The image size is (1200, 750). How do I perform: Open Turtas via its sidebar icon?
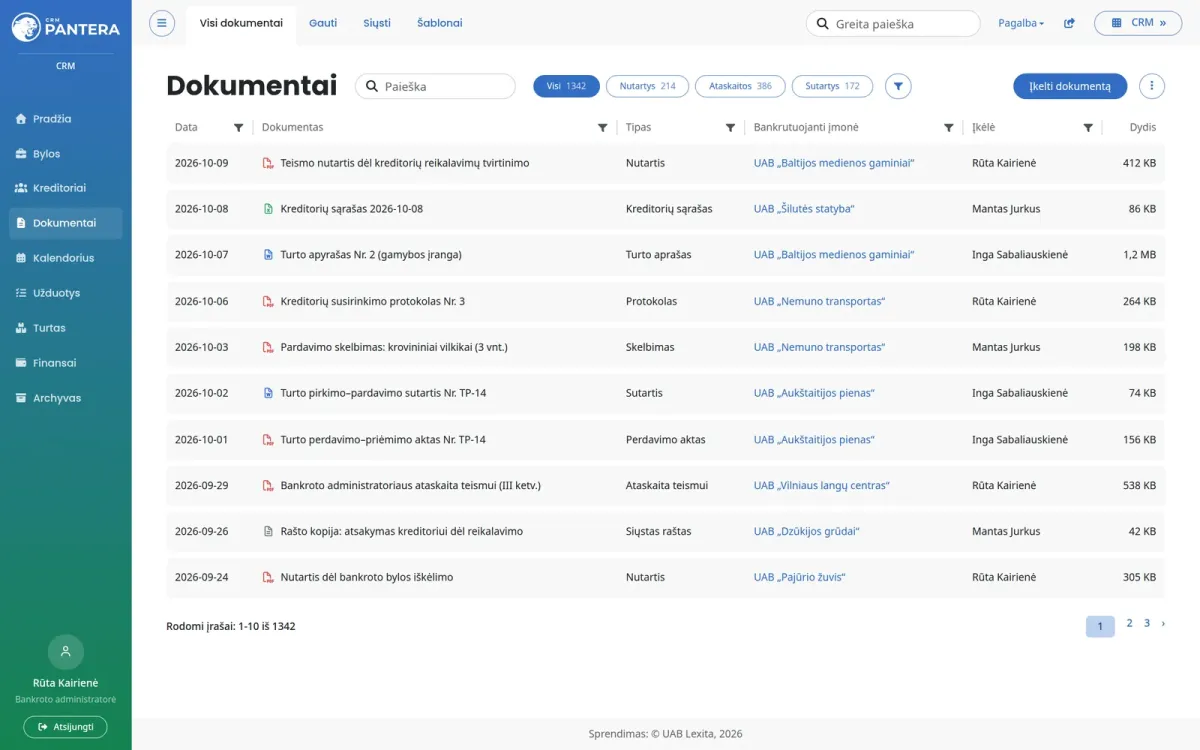click(x=21, y=328)
